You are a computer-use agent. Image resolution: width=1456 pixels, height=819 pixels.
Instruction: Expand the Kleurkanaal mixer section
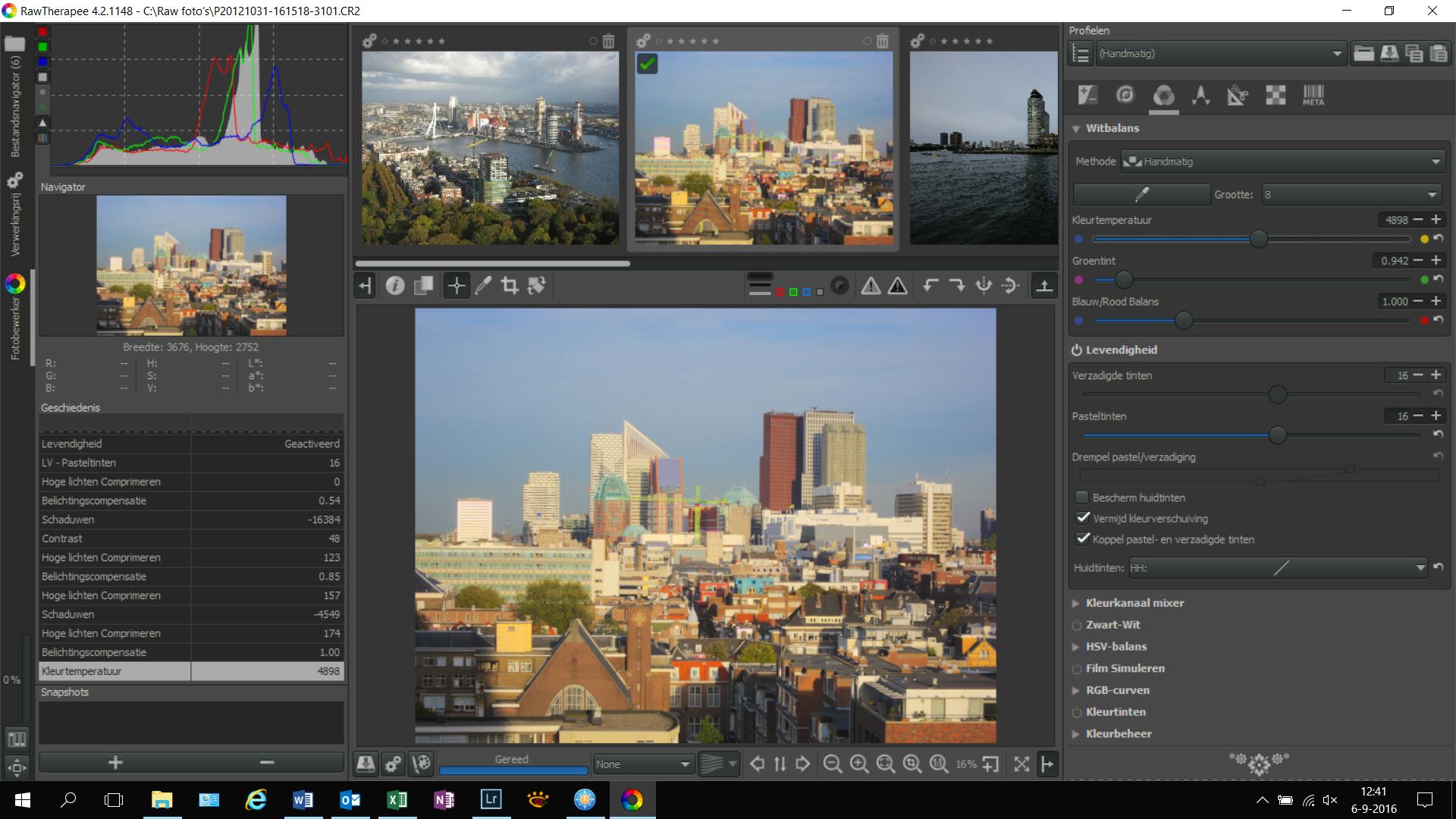[1134, 603]
